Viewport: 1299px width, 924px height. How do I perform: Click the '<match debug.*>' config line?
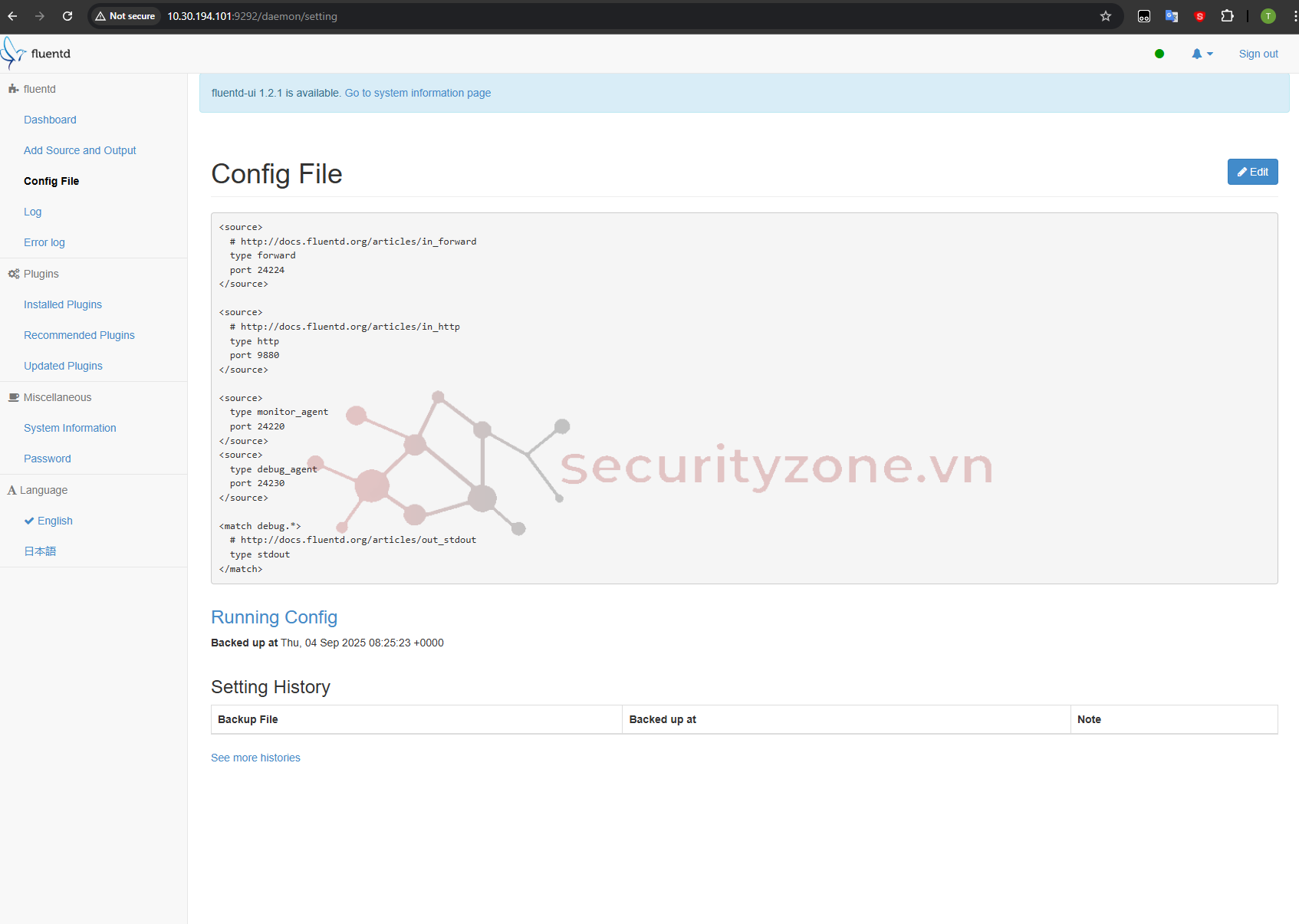click(260, 526)
